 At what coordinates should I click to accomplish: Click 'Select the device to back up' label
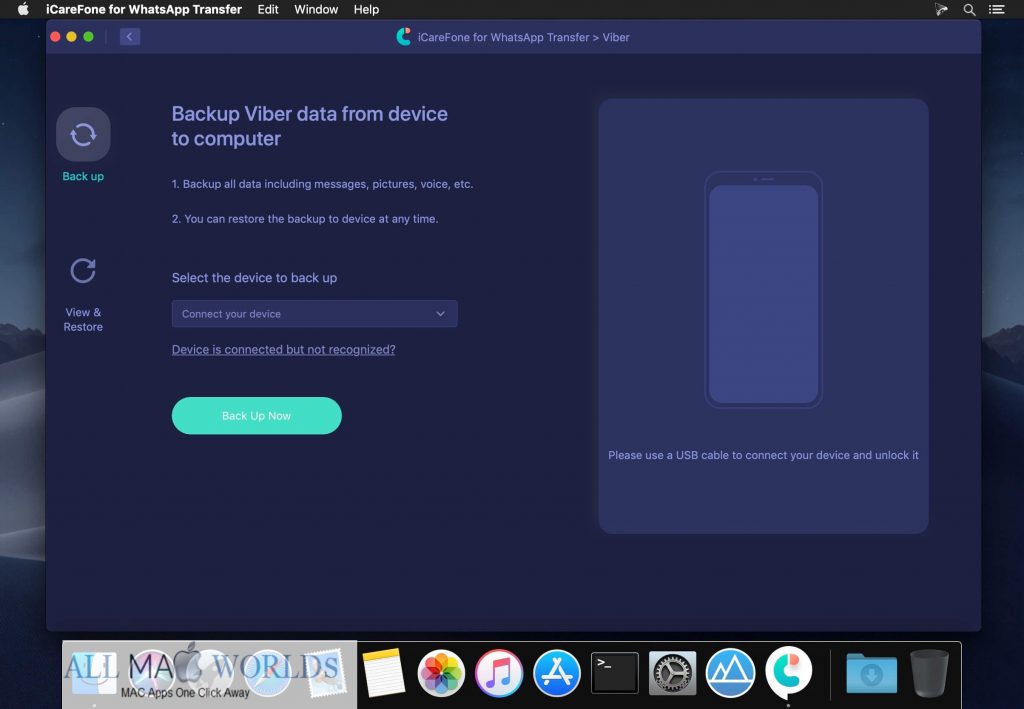click(x=254, y=277)
